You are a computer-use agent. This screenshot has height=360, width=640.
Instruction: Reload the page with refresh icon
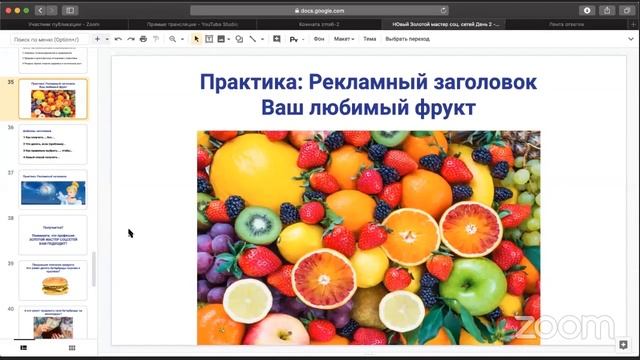[x=443, y=11]
